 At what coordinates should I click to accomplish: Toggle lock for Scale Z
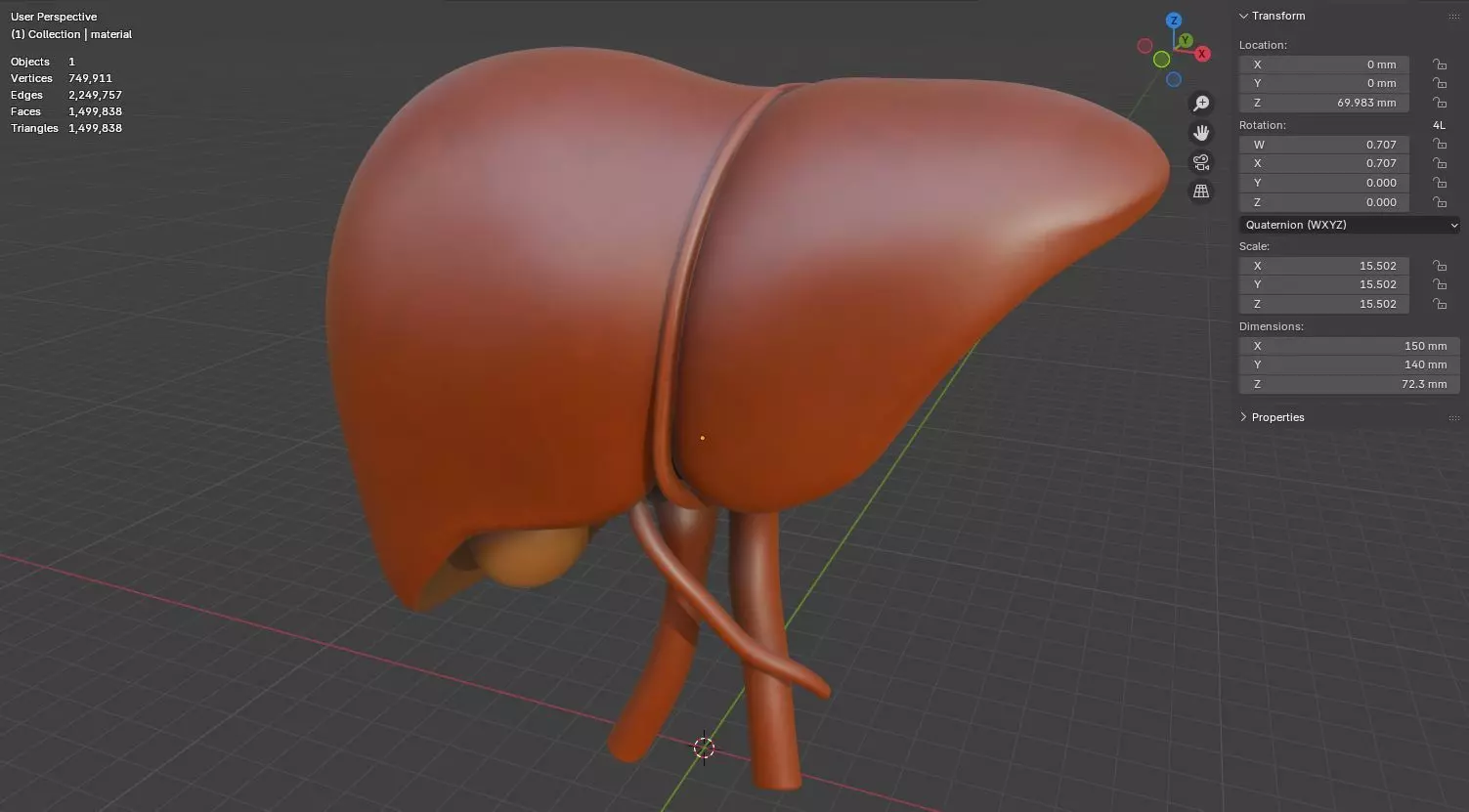click(1440, 304)
